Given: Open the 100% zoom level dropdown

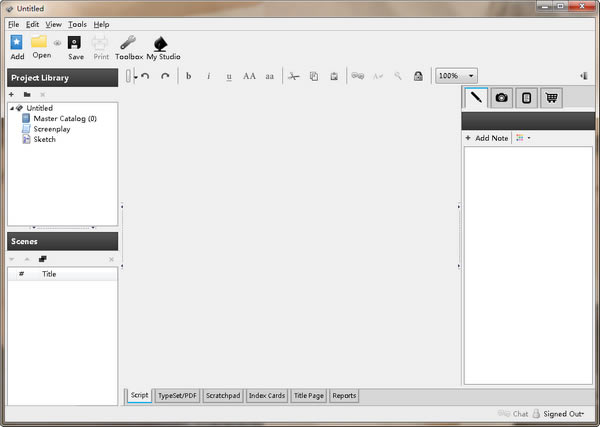Looking at the screenshot, I should point(456,76).
